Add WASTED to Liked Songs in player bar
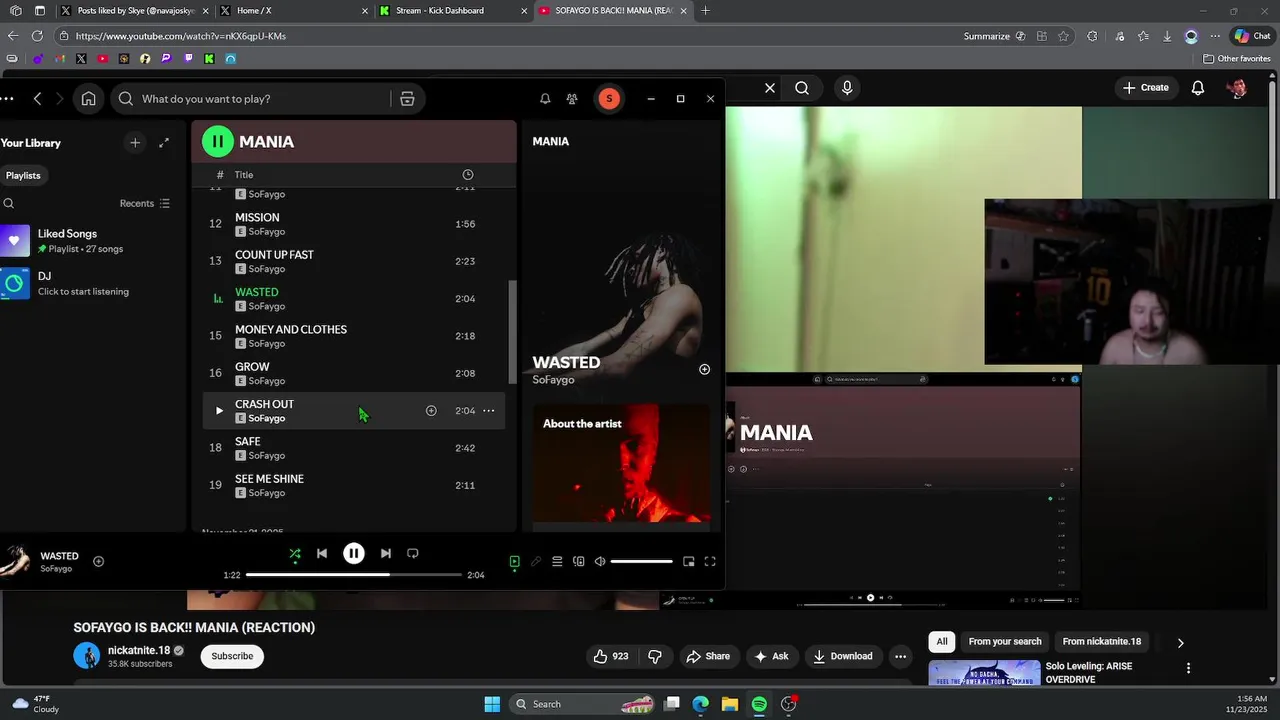The width and height of the screenshot is (1280, 720). (x=98, y=561)
